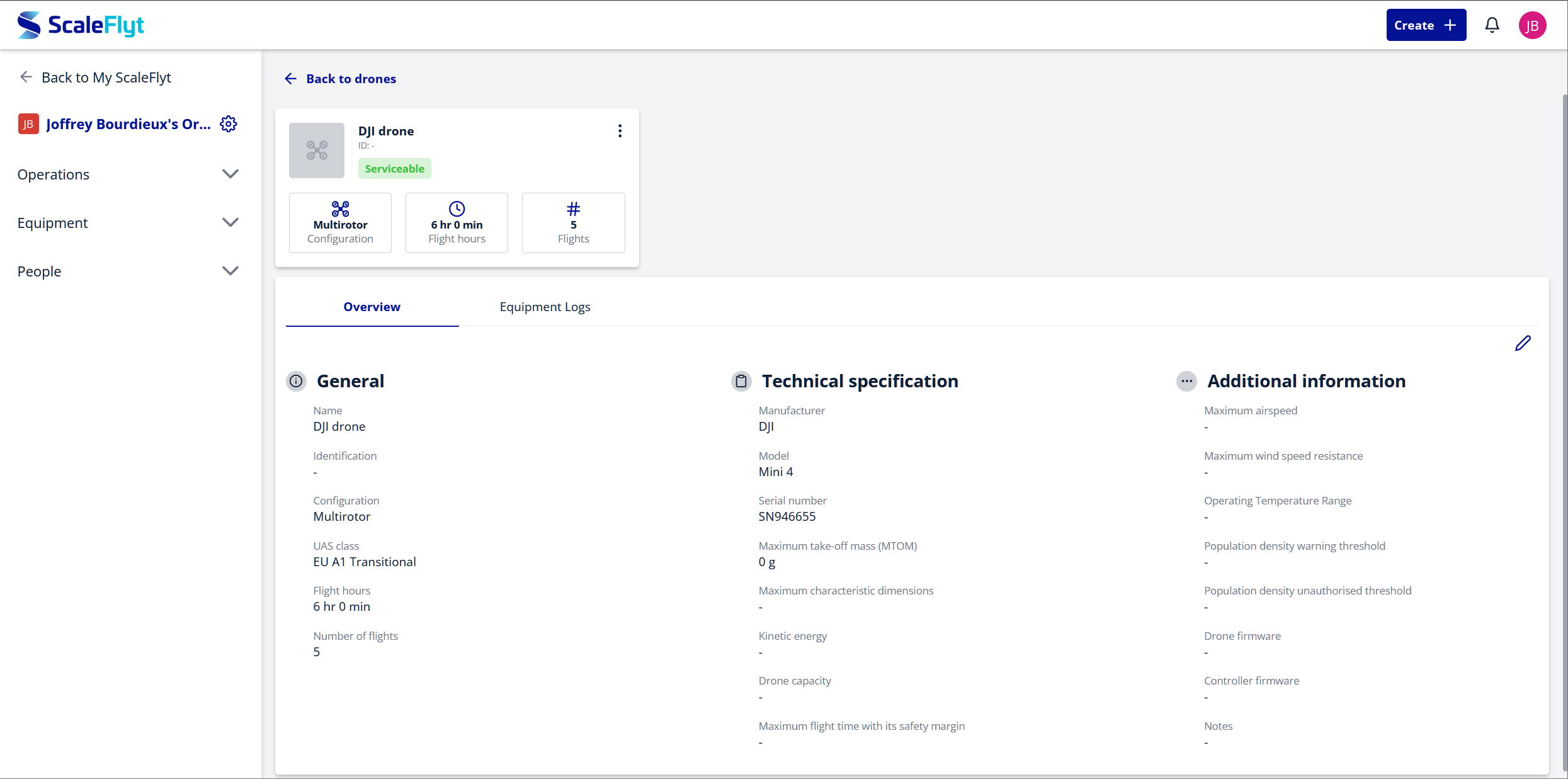Click the JB organization badge

pos(28,124)
